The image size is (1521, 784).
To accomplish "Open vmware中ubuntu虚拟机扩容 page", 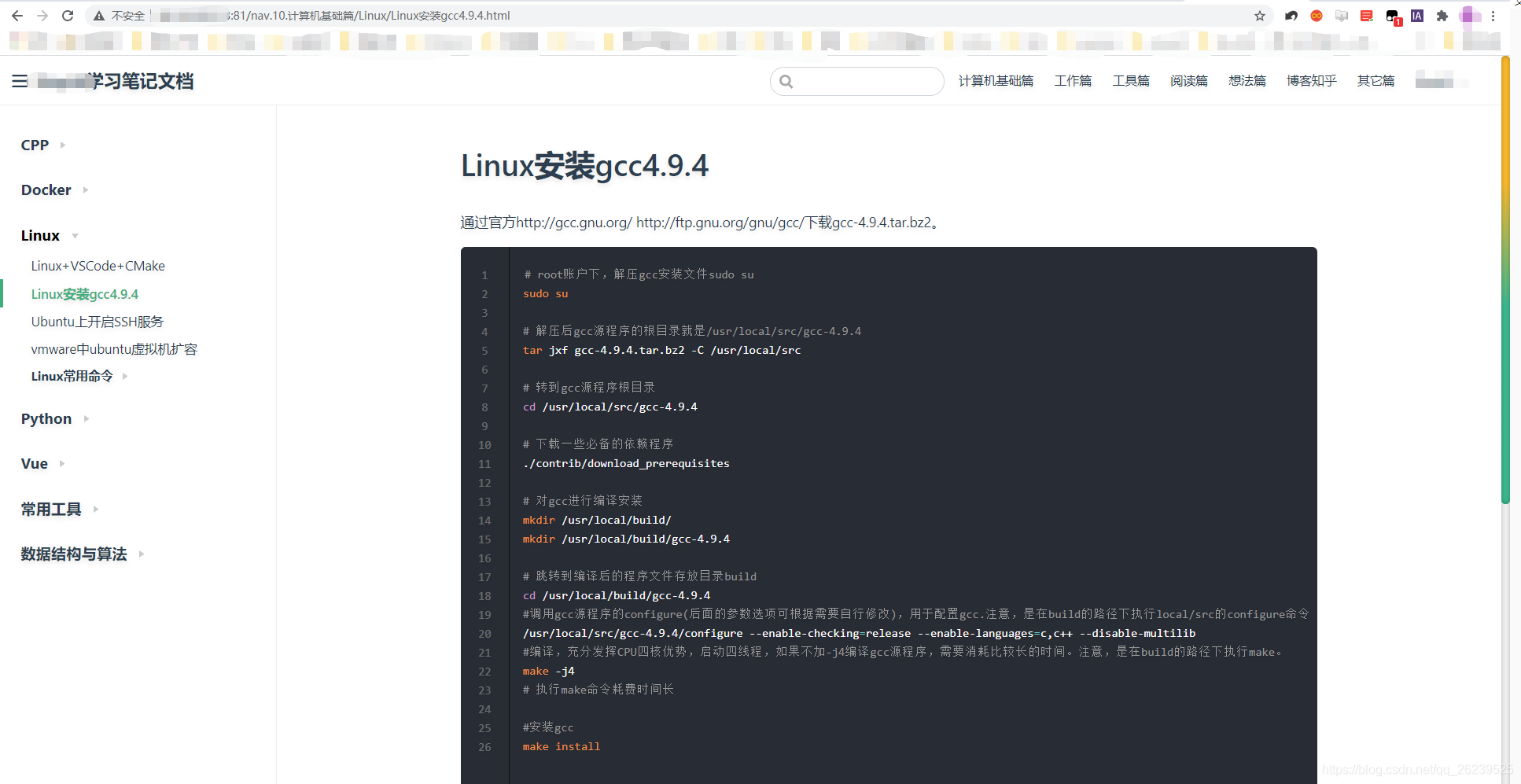I will 114,349.
